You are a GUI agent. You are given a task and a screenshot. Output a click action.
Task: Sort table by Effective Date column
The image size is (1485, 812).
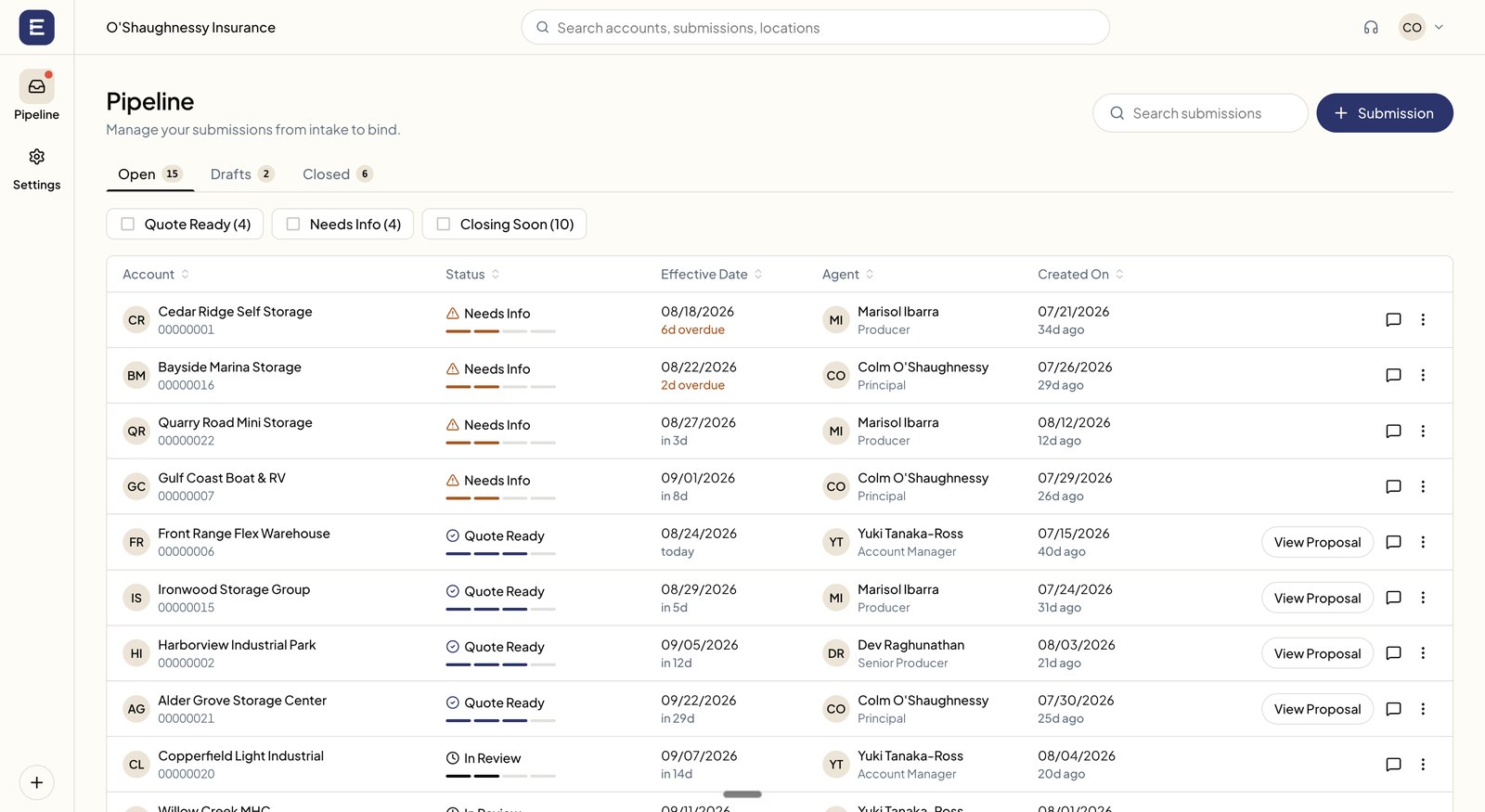click(x=712, y=275)
